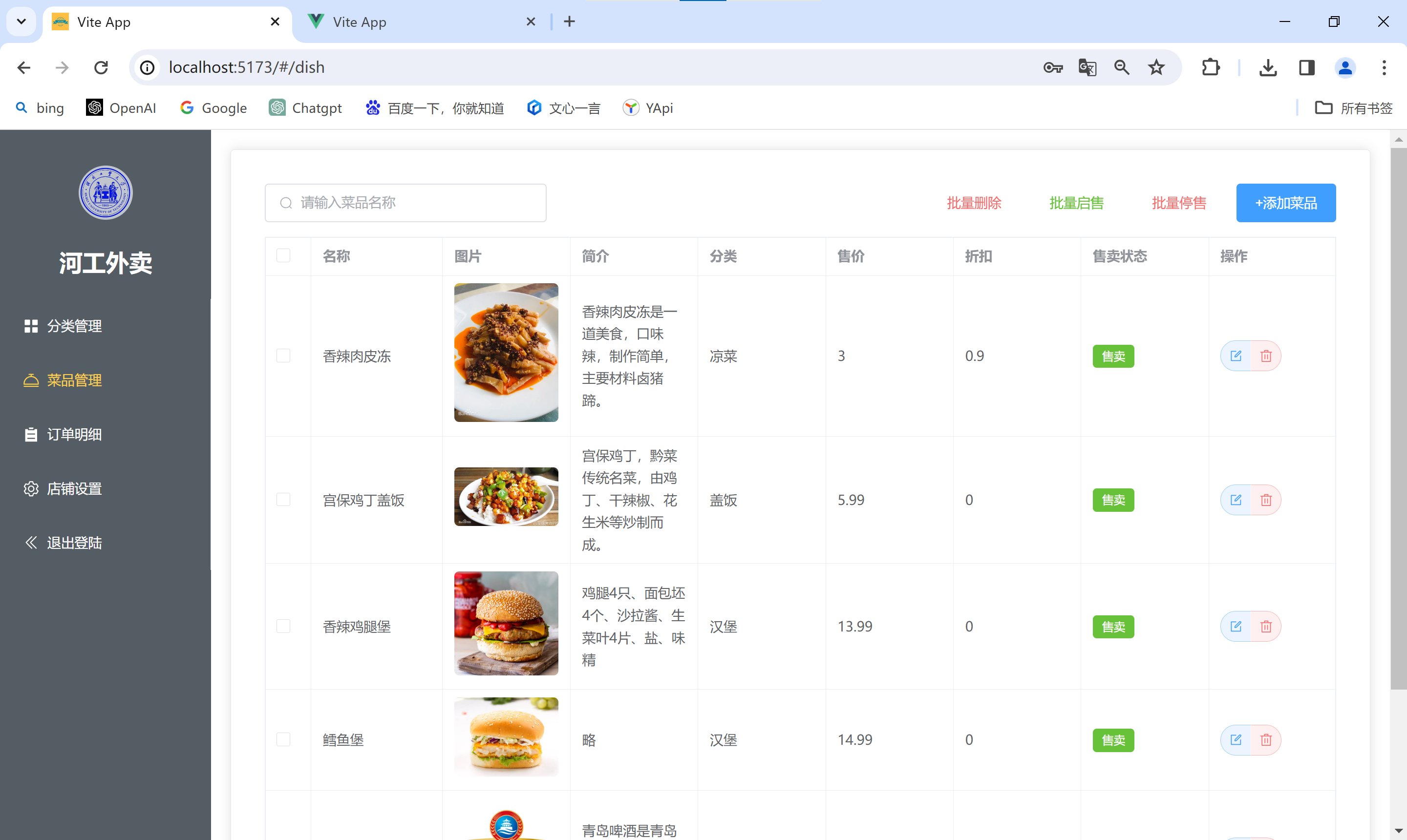Screen dimensions: 1407x840
Task: Select the 鳕鱼堡 row checkbox
Action: tap(283, 740)
